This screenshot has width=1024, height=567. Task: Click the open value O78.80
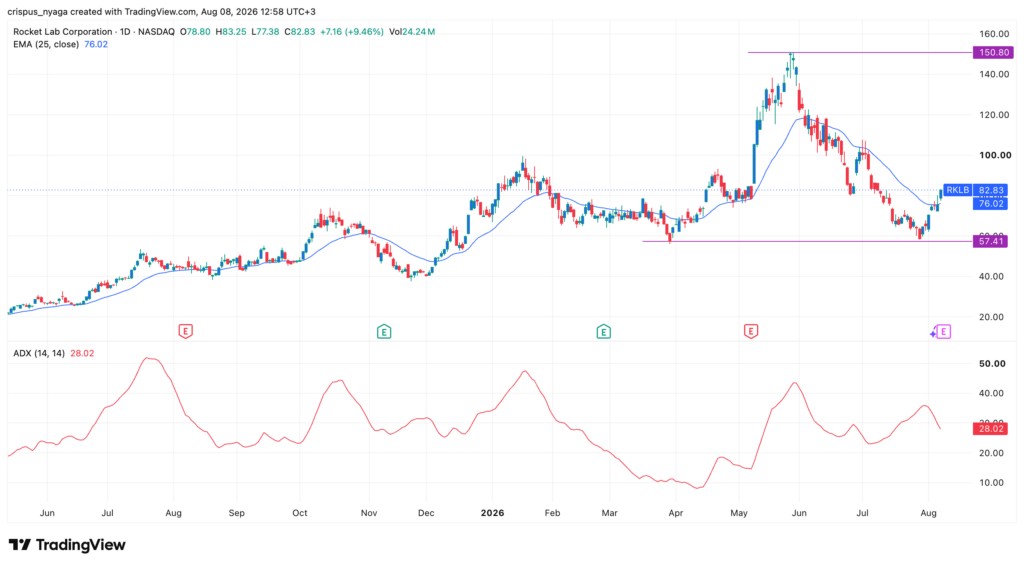[195, 31]
